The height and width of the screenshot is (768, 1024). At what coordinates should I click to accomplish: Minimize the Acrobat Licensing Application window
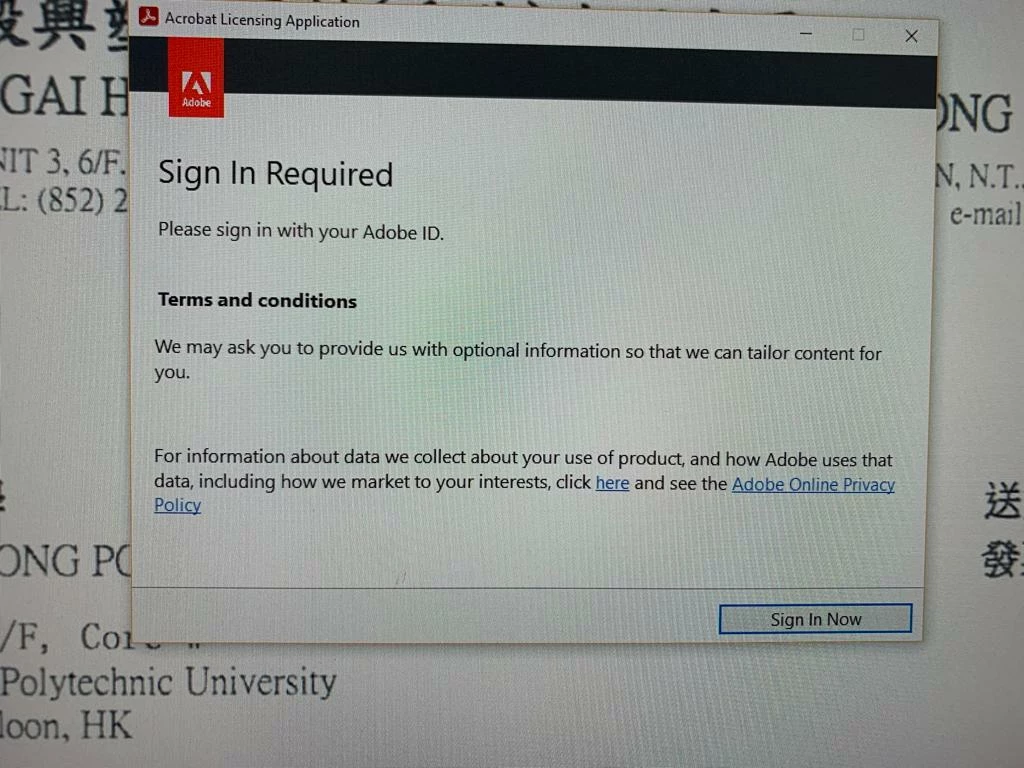pos(807,33)
